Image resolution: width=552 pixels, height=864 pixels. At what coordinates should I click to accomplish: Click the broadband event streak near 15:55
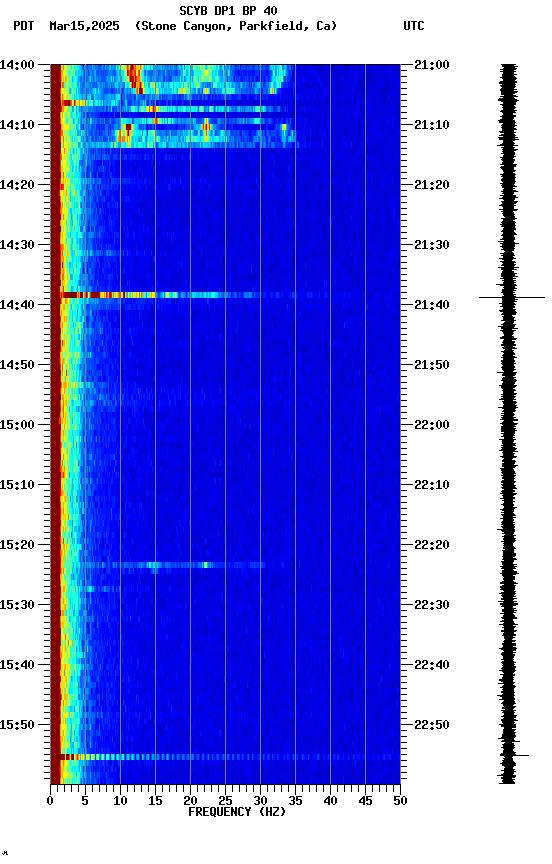[x=229, y=757]
